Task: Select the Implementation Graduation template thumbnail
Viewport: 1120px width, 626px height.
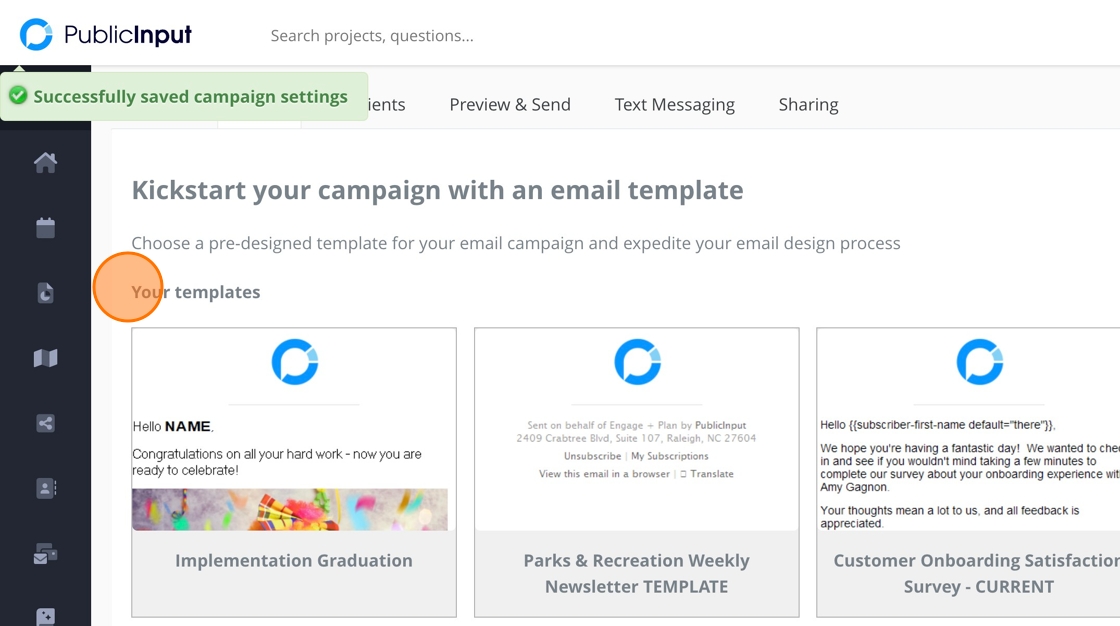Action: (294, 430)
